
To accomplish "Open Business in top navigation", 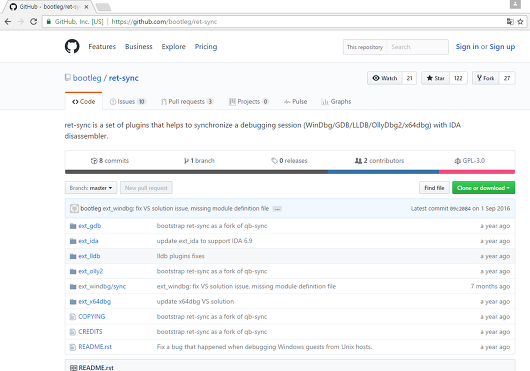I will [x=139, y=47].
